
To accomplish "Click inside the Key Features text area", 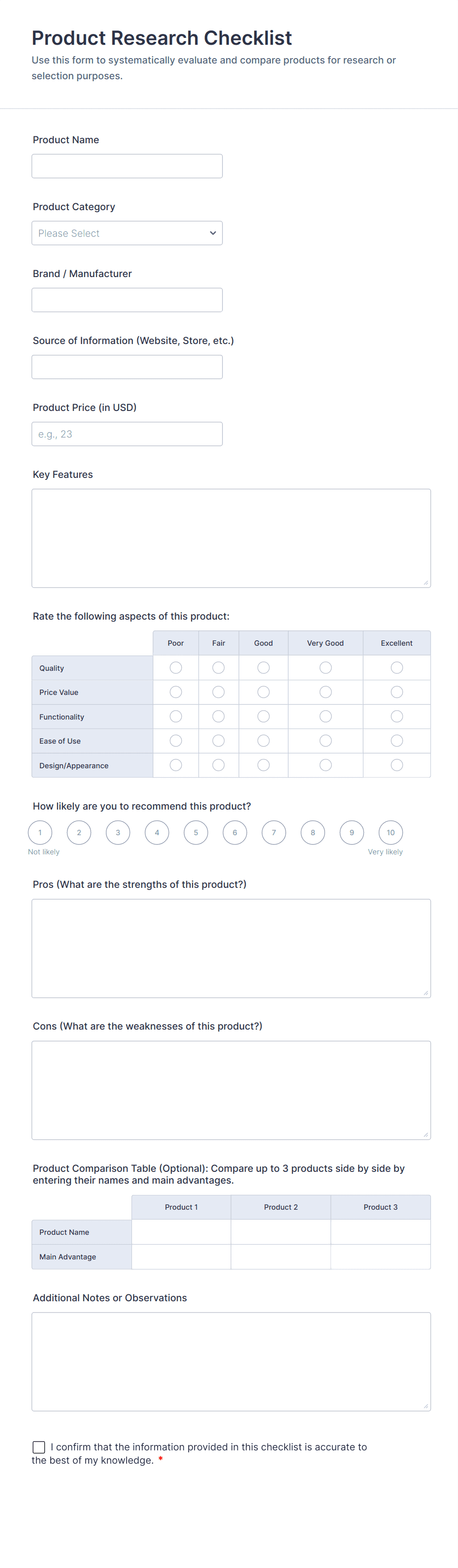I will 231,538.
